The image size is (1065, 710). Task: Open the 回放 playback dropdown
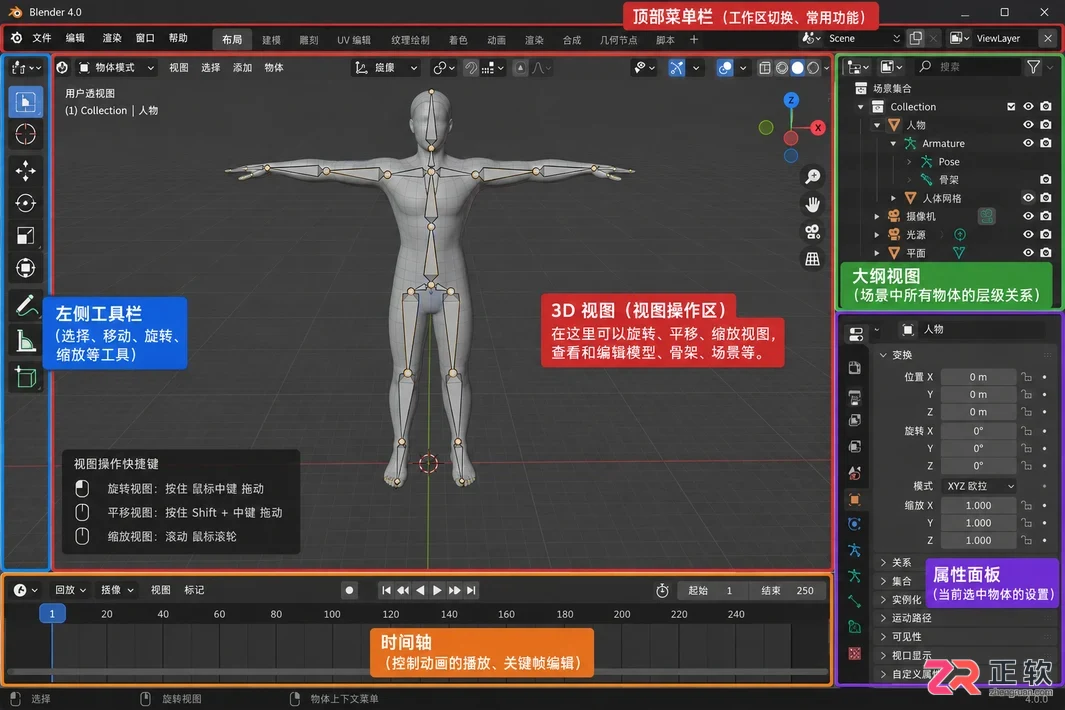click(x=71, y=590)
